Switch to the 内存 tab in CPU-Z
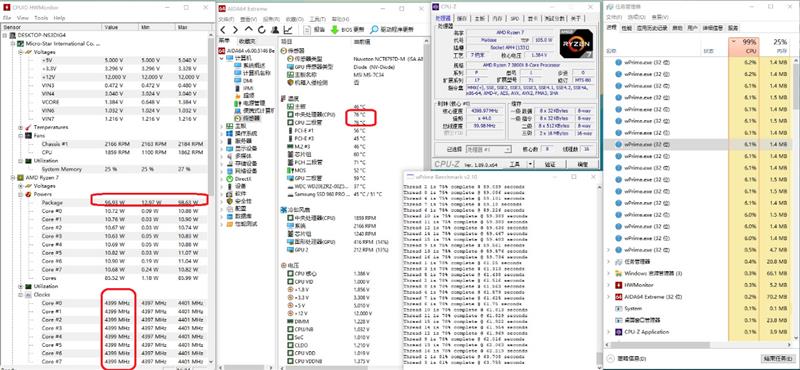Viewport: 800px width, 370px height. click(x=496, y=18)
